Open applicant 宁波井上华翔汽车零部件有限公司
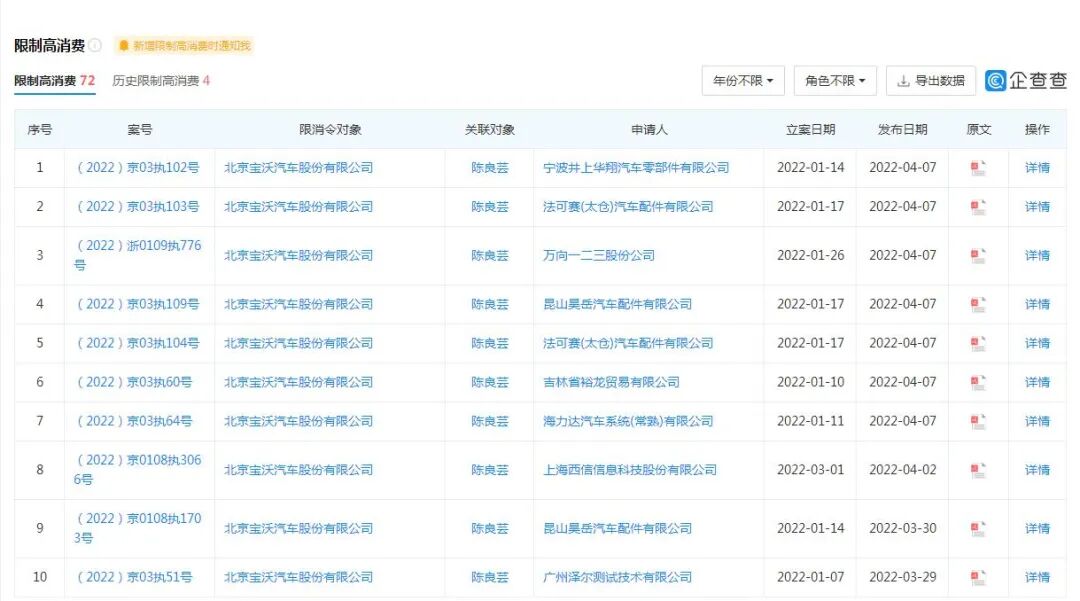 coord(636,167)
